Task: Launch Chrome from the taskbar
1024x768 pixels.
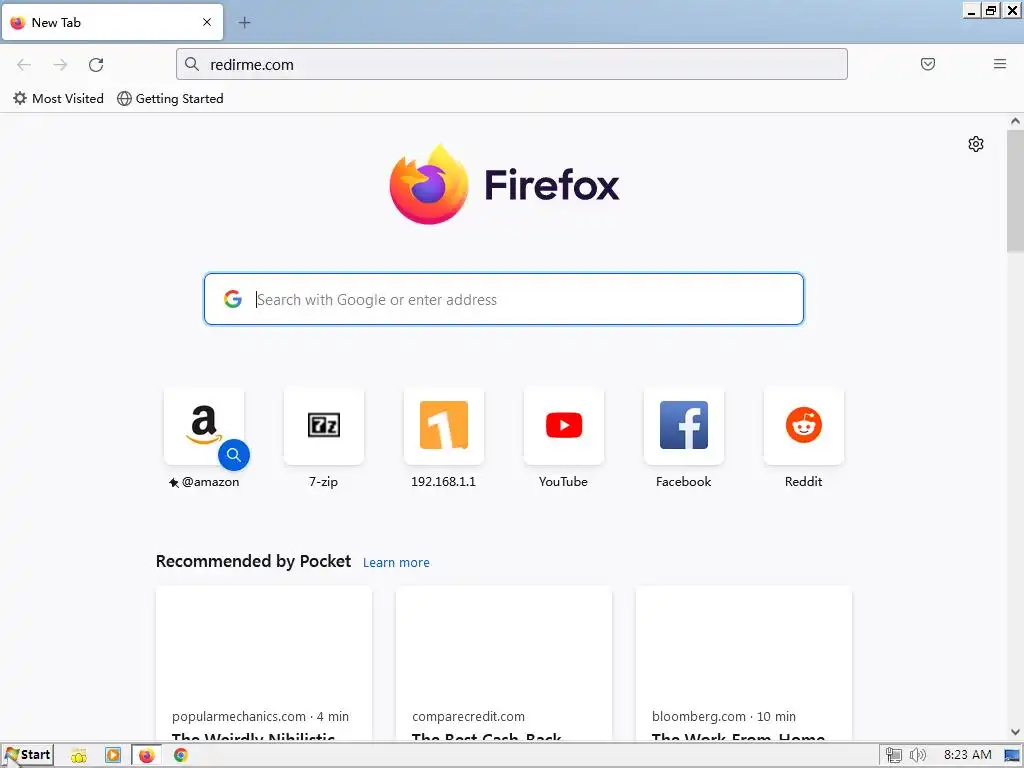Action: point(181,756)
